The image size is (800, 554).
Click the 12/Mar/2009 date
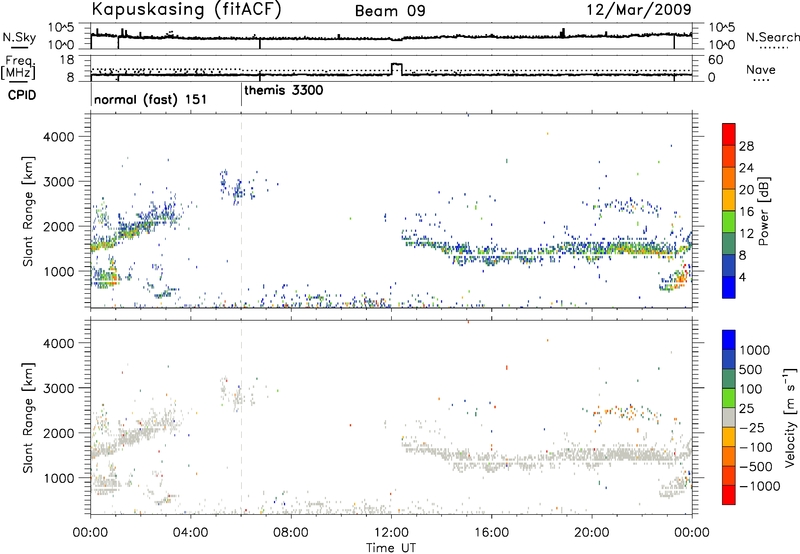pos(639,10)
